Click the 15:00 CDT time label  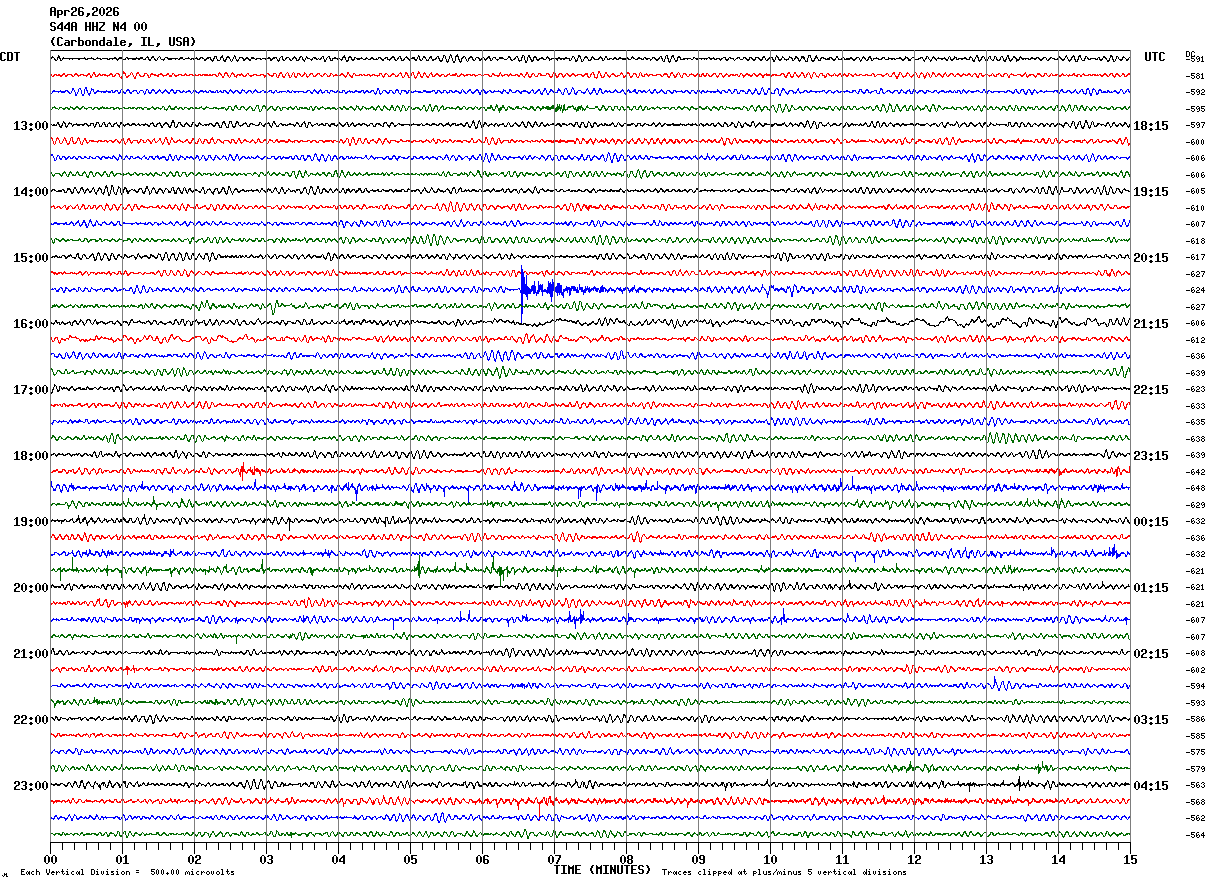click(30, 258)
